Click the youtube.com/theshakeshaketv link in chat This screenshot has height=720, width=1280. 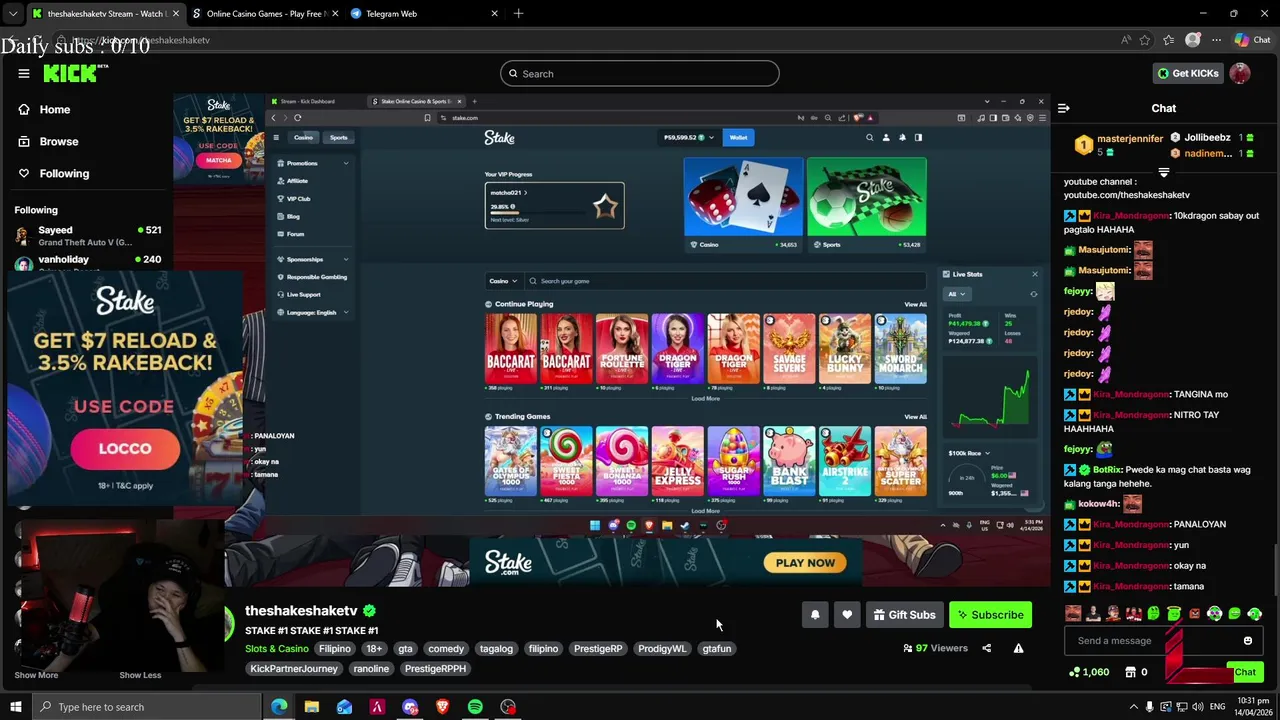click(x=1127, y=195)
